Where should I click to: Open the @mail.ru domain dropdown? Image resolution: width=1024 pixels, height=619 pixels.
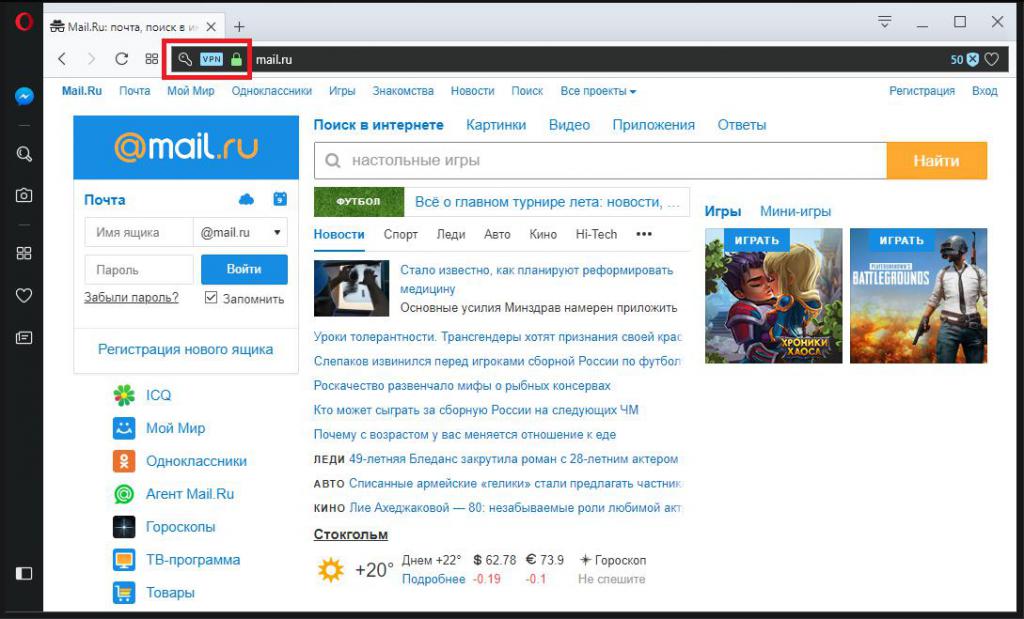click(241, 232)
